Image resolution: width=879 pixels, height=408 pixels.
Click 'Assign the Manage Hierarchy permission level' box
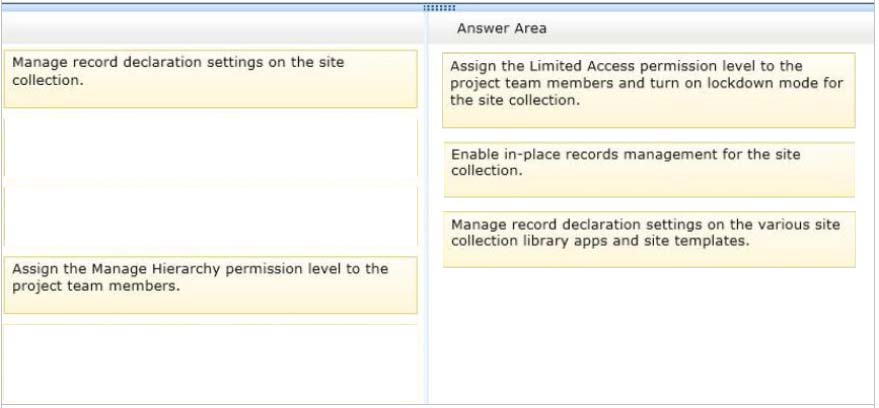pos(210,285)
